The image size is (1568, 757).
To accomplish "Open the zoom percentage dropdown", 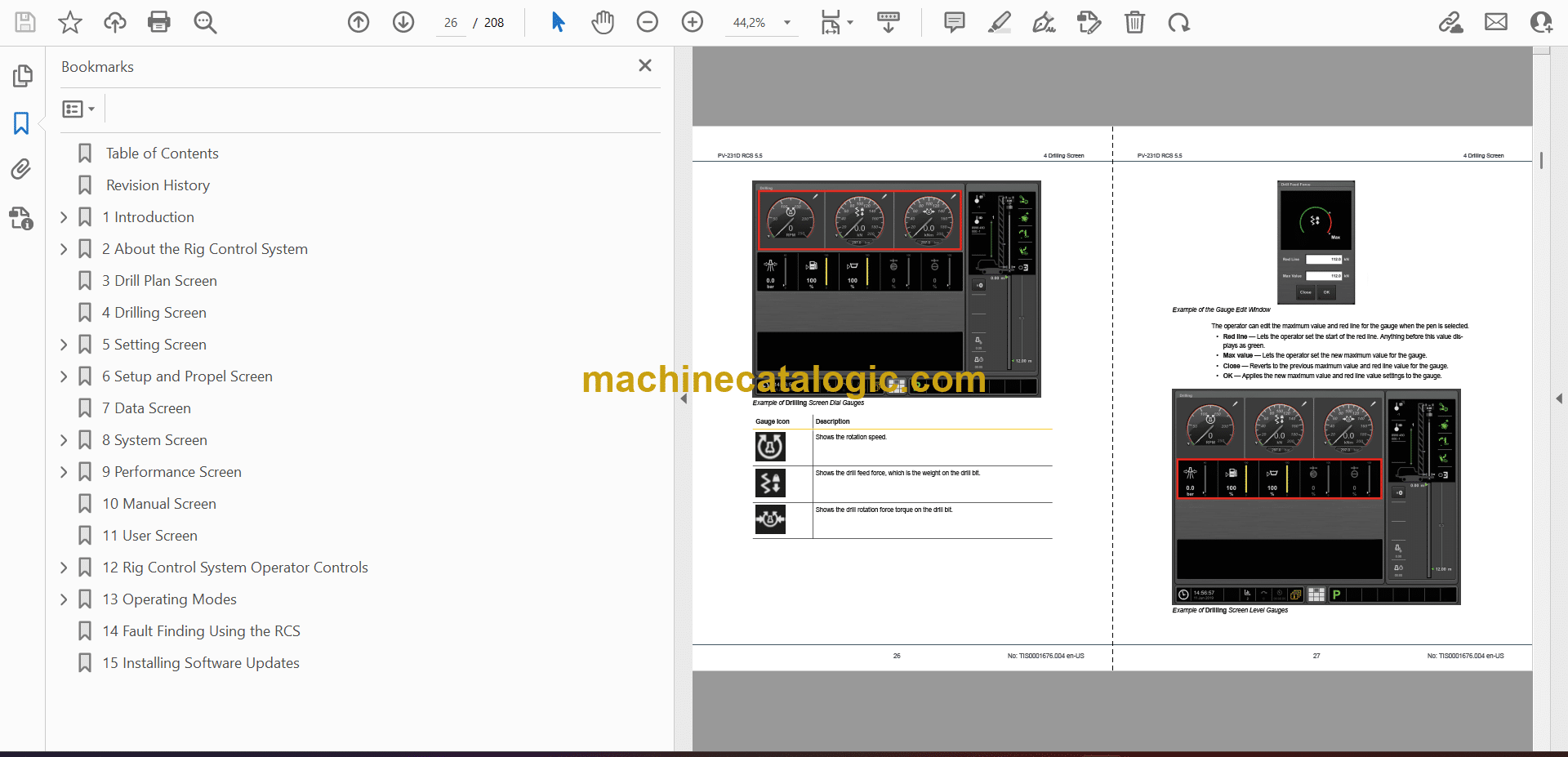I will click(x=787, y=23).
